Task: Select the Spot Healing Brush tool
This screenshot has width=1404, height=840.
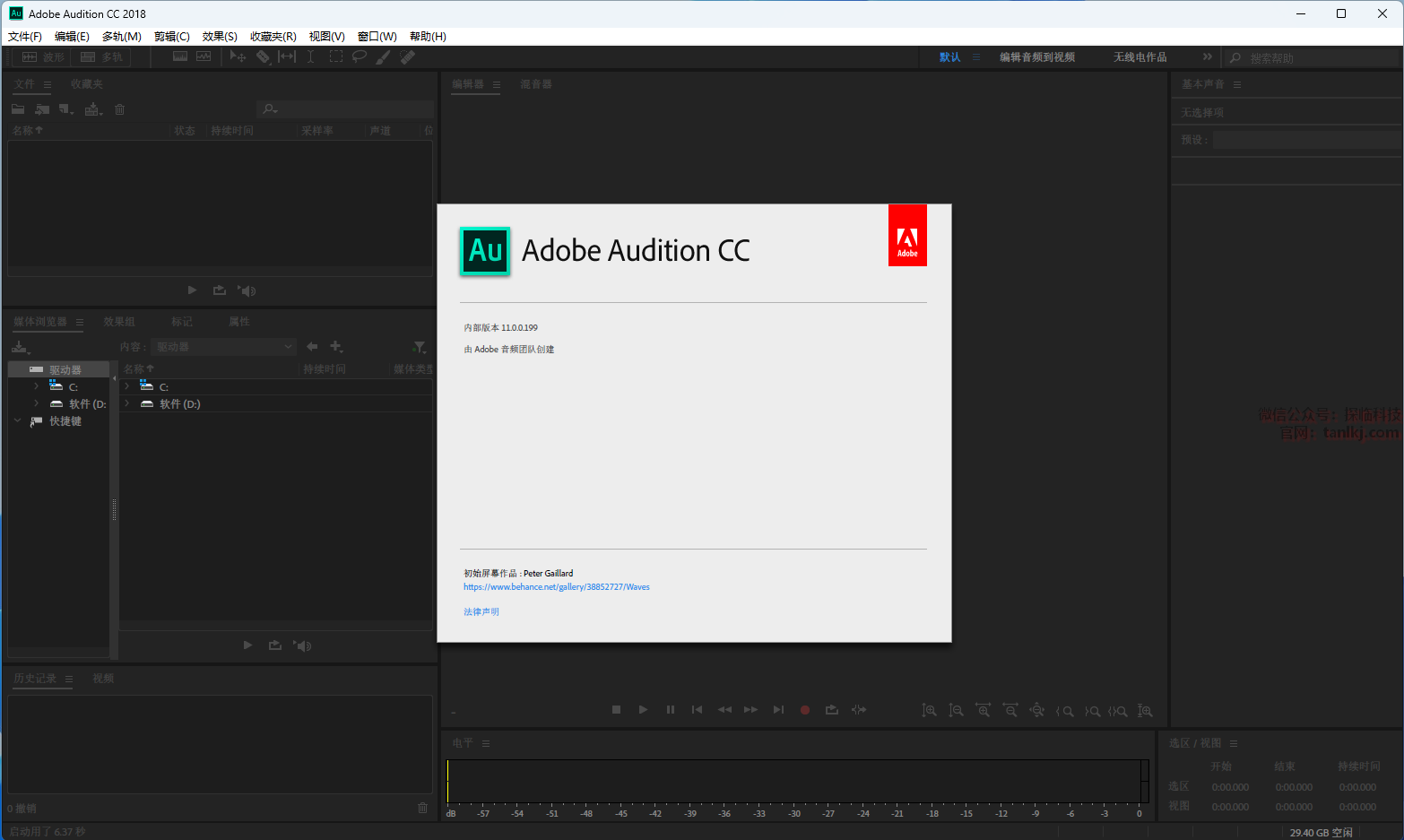Action: pyautogui.click(x=408, y=56)
